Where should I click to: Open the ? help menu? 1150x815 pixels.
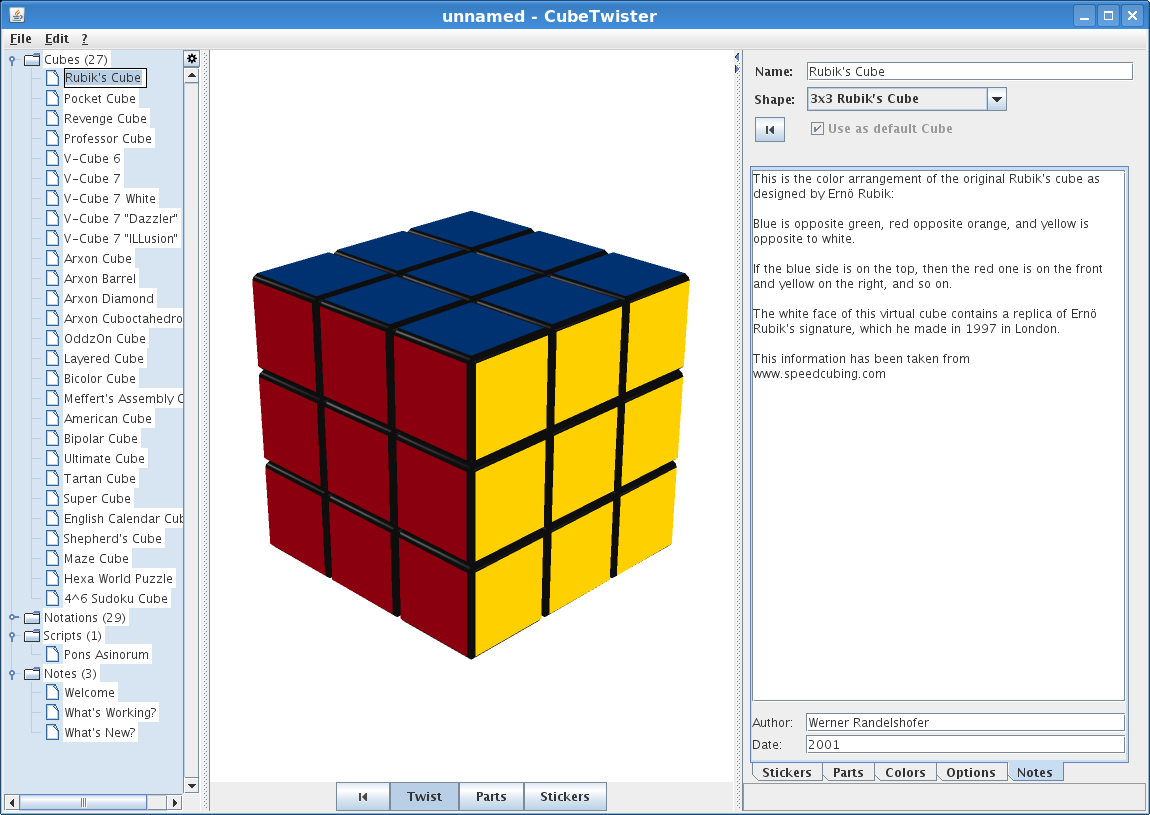coord(84,39)
